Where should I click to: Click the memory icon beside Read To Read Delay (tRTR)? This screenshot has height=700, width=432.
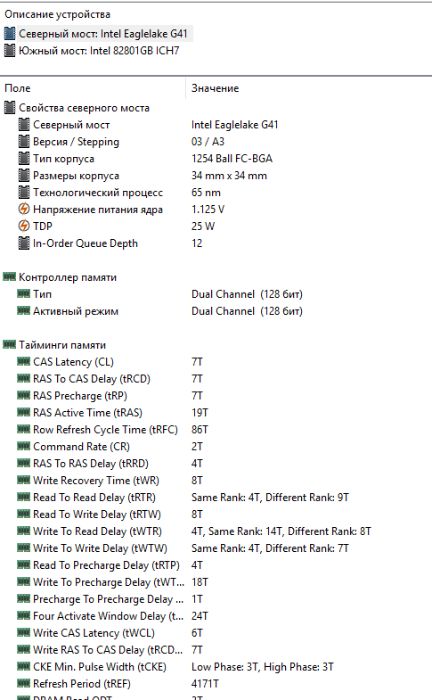point(24,498)
